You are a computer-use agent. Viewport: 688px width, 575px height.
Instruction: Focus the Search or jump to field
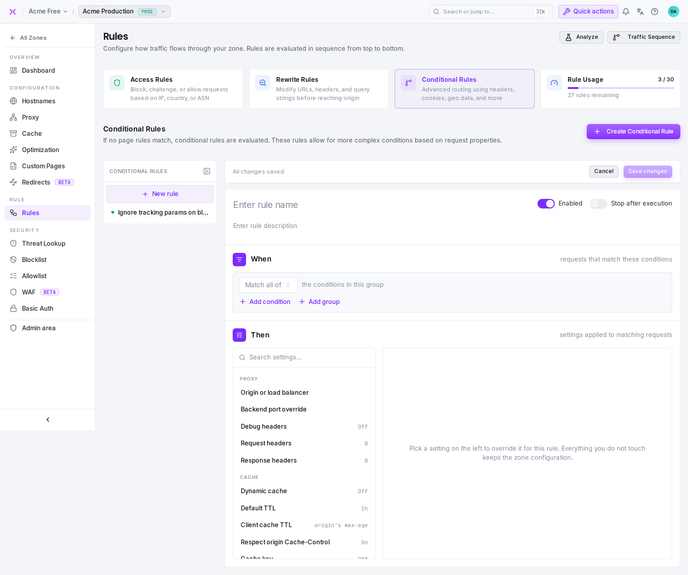pos(488,12)
